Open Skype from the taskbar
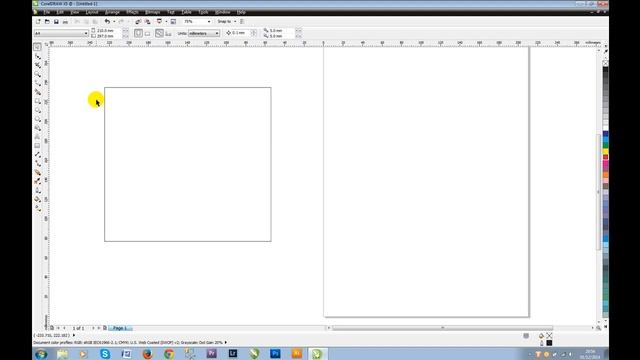 [x=105, y=354]
